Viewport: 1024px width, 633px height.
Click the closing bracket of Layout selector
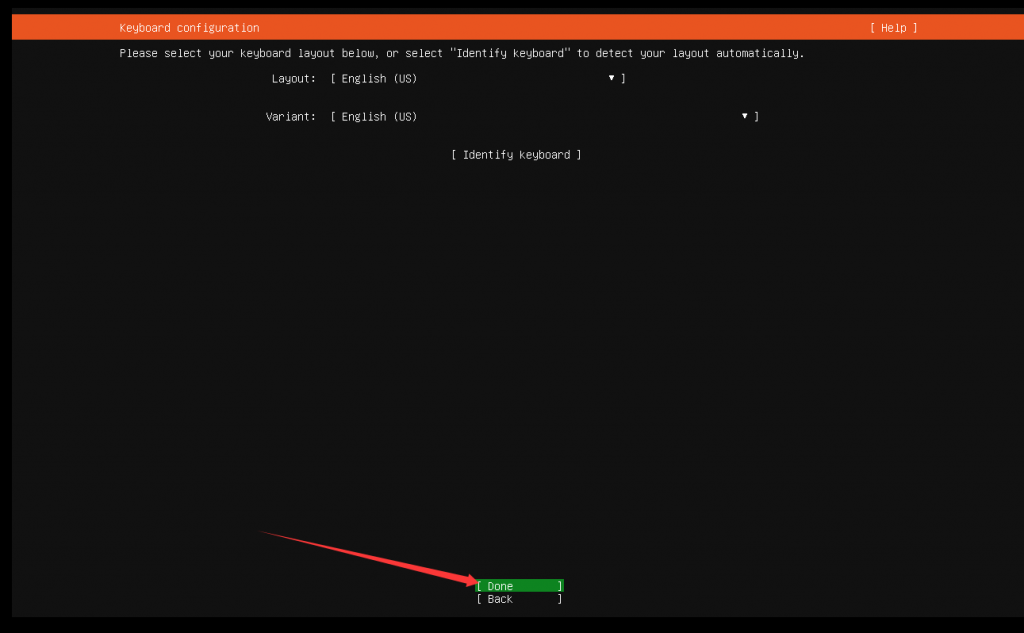[x=623, y=78]
